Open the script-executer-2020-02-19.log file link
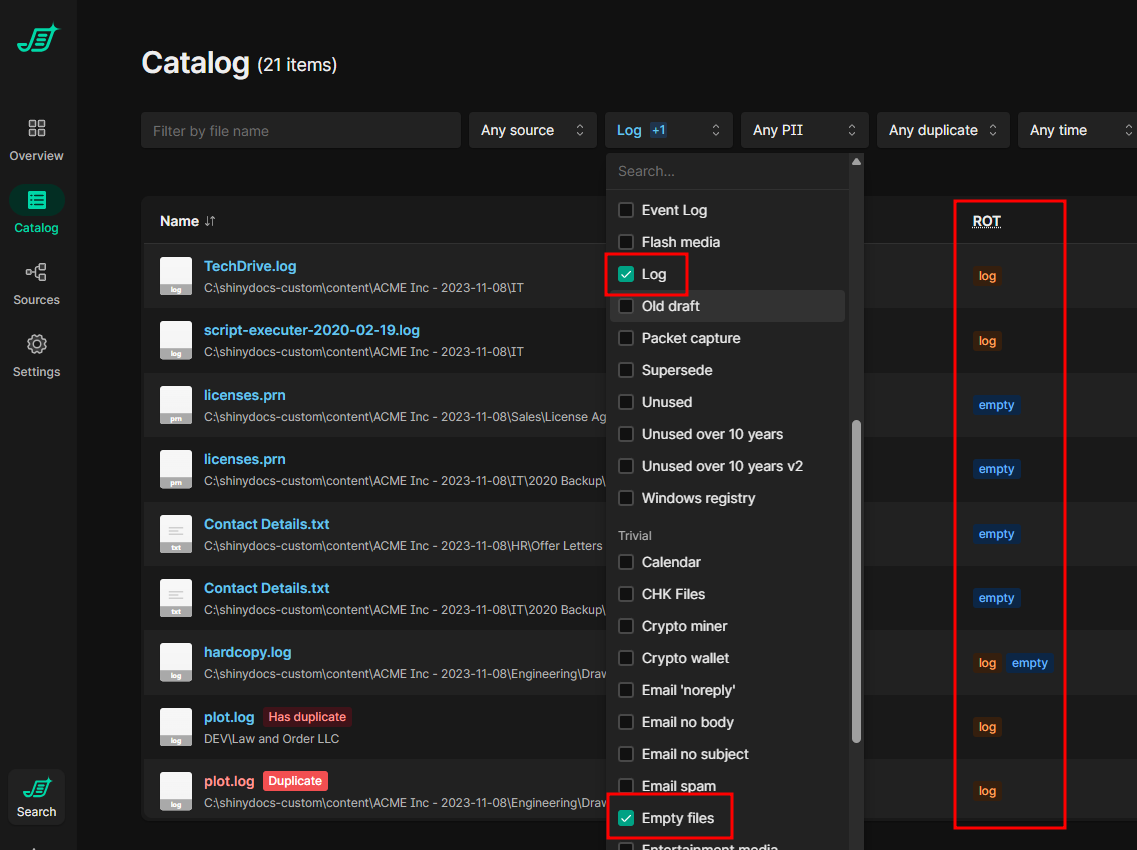Screen dimensions: 1137x850 click(x=312, y=330)
